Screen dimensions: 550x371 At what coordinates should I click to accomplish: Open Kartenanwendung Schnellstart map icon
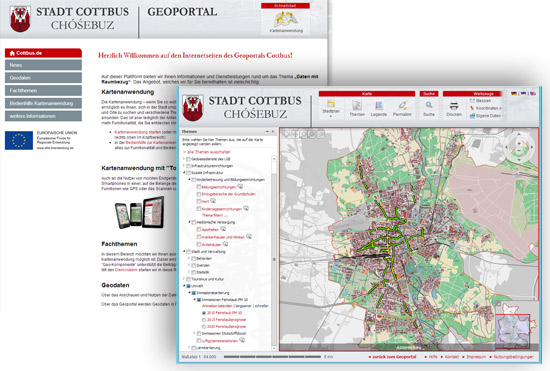pos(286,22)
